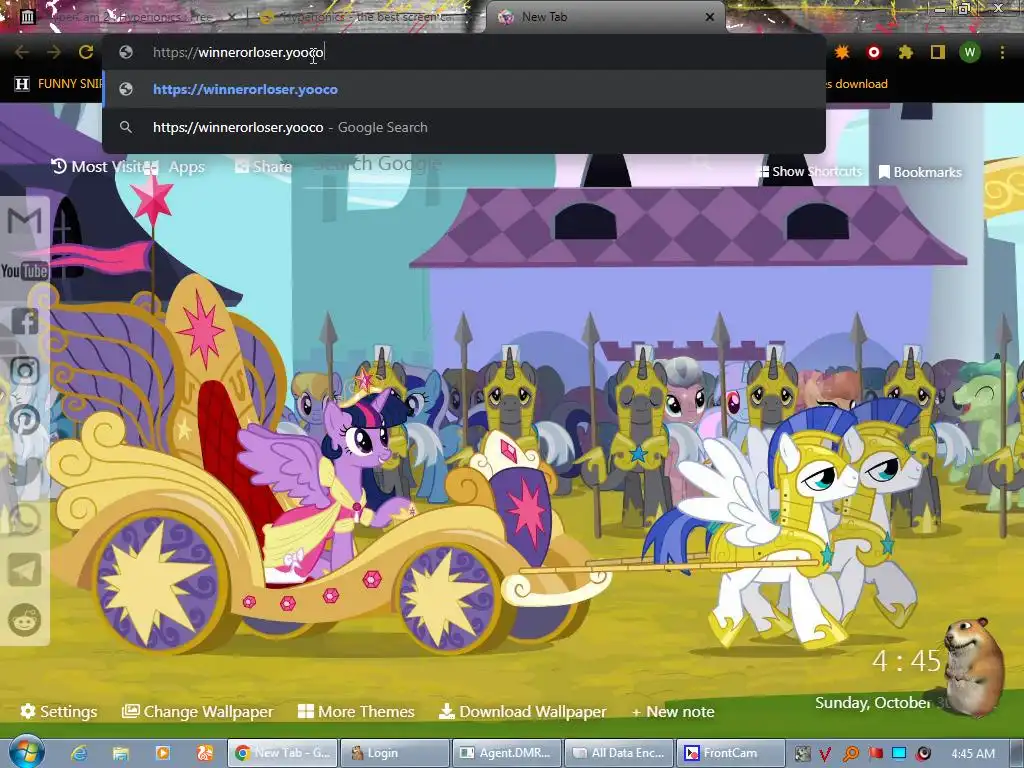This screenshot has height=768, width=1024.
Task: Open Chrome's three-dot menu
Action: pyautogui.click(x=1002, y=52)
